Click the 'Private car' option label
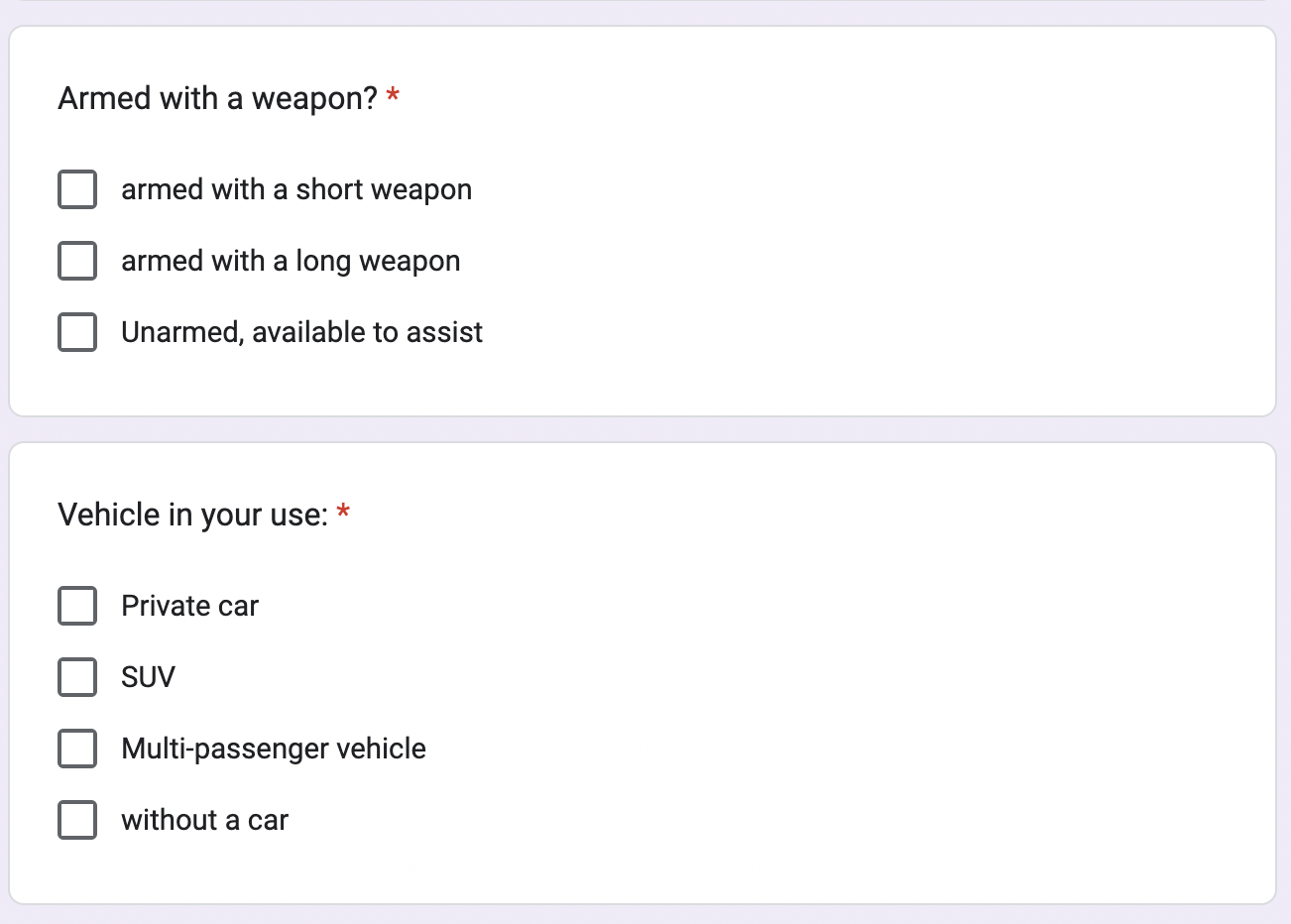The height and width of the screenshot is (924, 1291). pyautogui.click(x=189, y=606)
